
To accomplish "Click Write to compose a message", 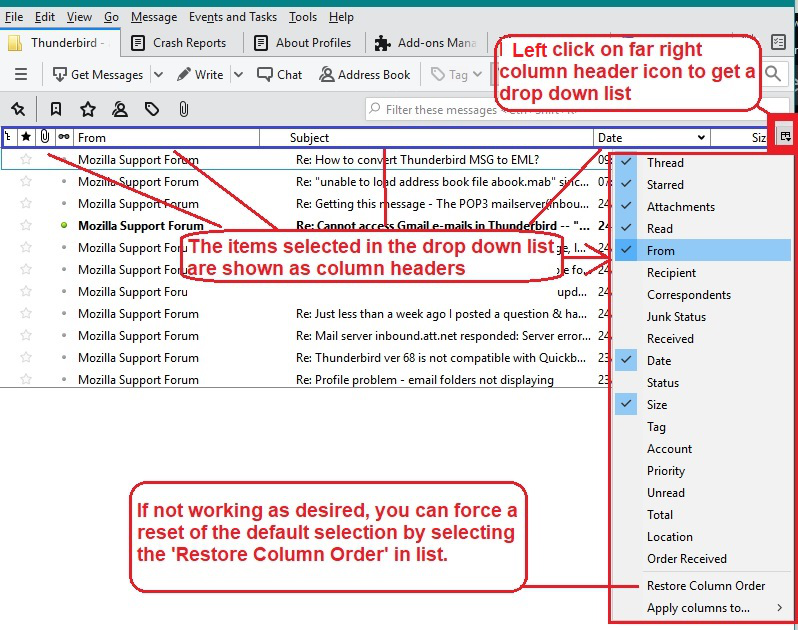I will (200, 75).
